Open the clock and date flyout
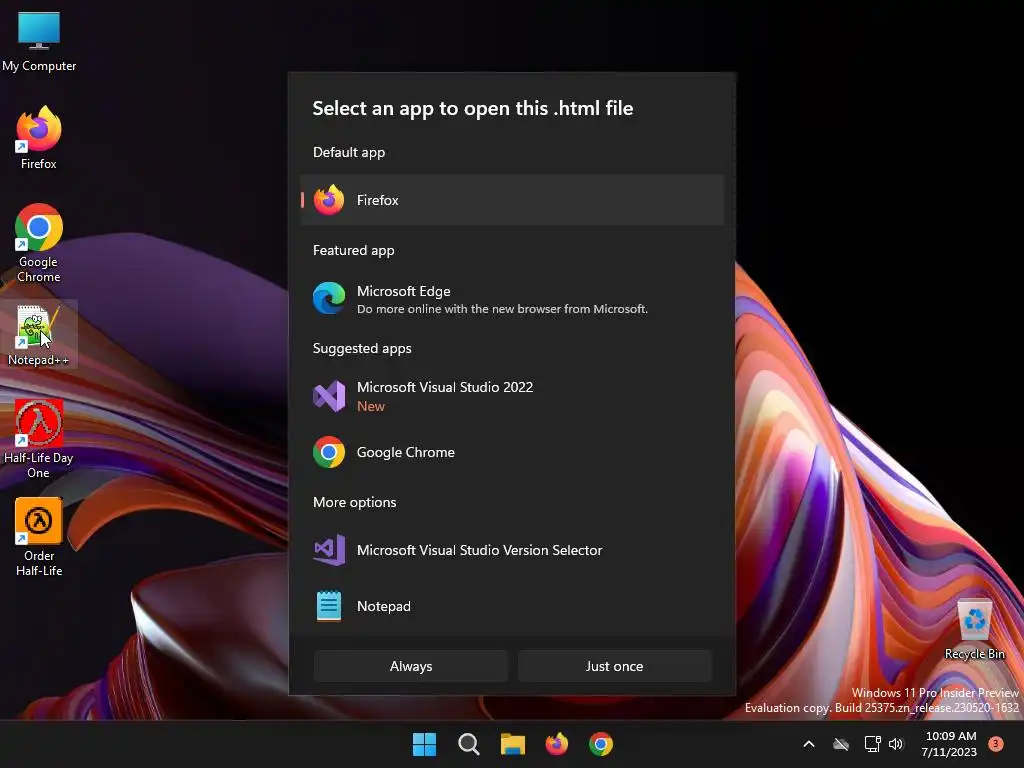Screen dimensions: 1024x768 [x=950, y=744]
